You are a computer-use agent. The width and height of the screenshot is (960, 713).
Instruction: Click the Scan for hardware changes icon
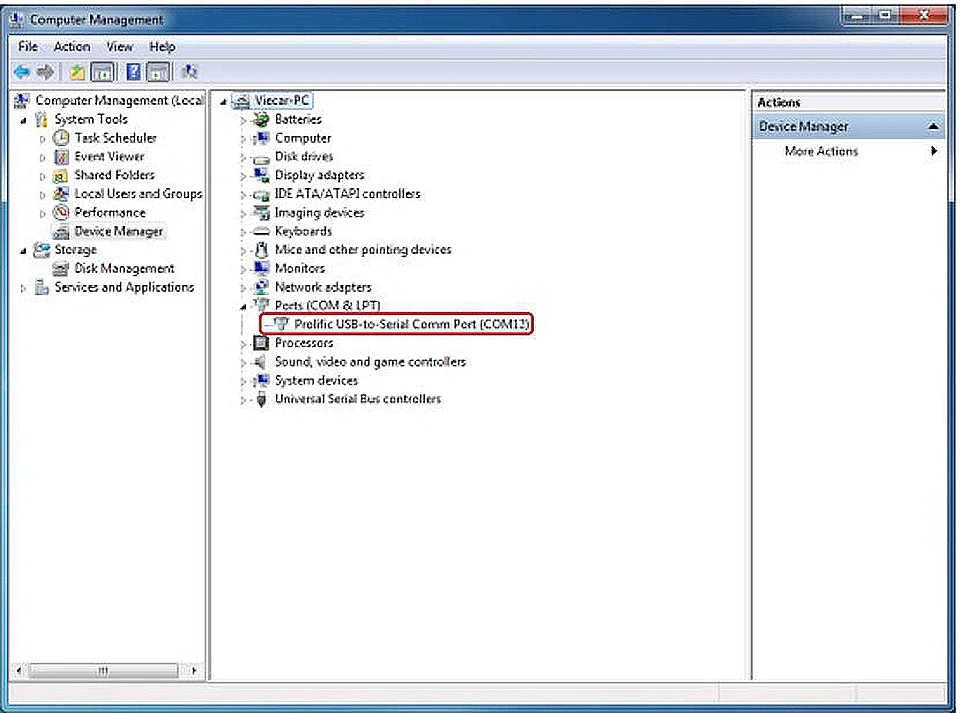pos(190,72)
